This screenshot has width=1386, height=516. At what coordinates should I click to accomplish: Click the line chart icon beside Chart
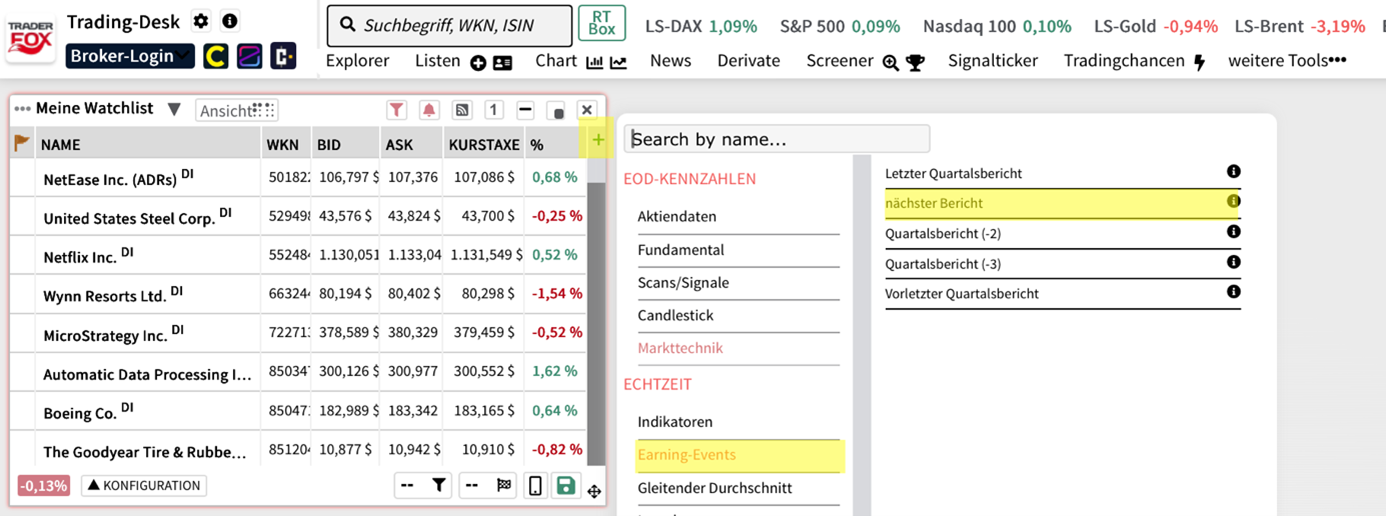pos(619,62)
